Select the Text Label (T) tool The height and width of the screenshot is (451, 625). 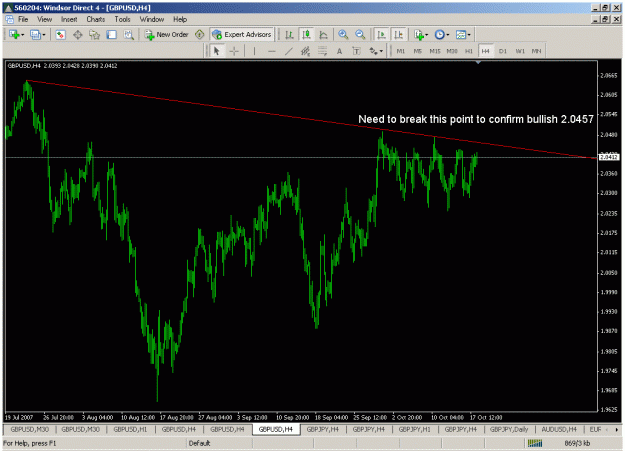click(x=356, y=51)
